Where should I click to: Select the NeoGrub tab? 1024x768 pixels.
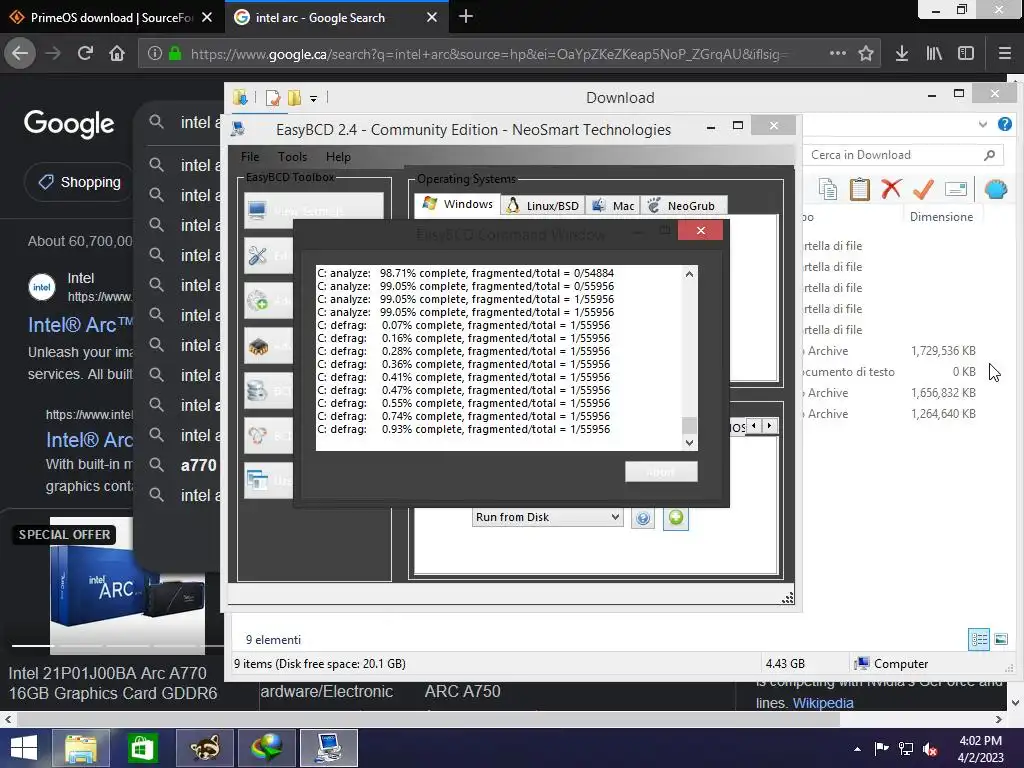point(683,206)
